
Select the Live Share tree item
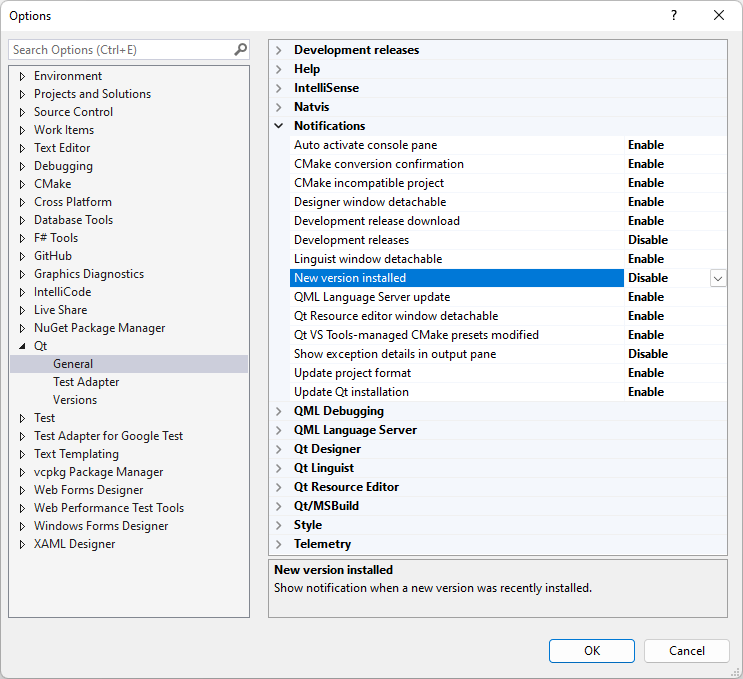point(61,310)
